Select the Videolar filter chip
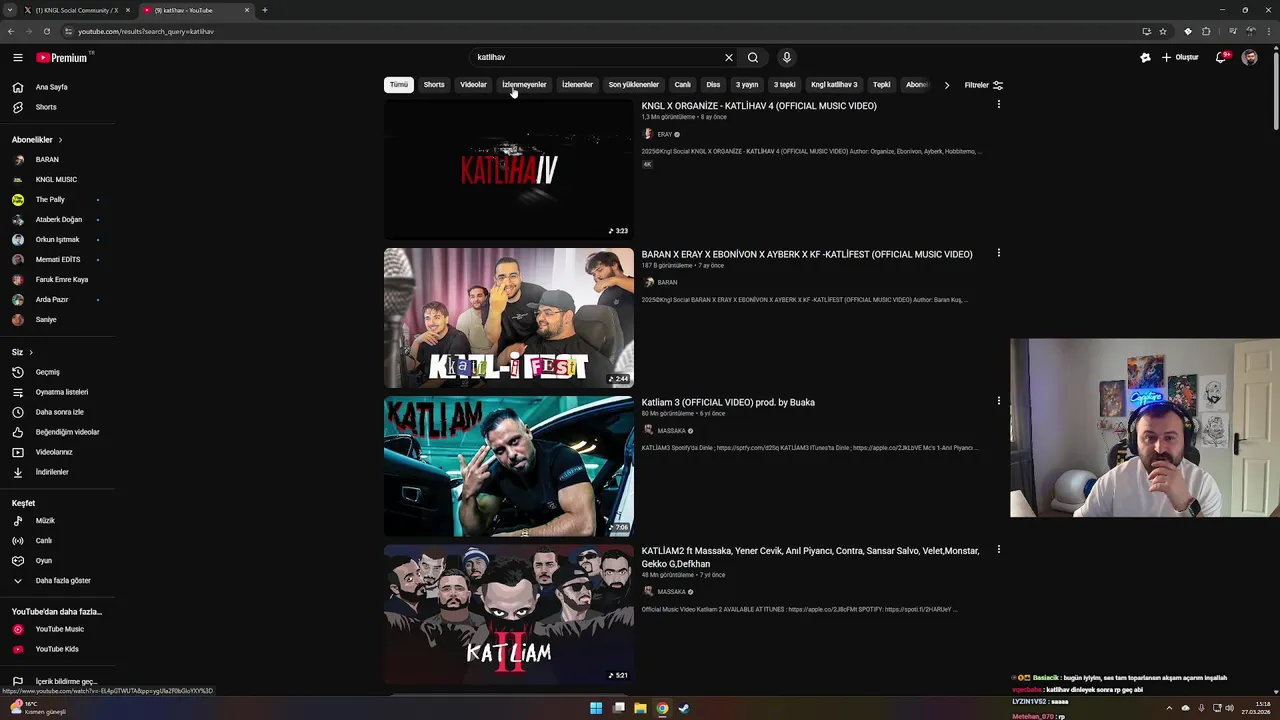The height and width of the screenshot is (720, 1280). 473,85
